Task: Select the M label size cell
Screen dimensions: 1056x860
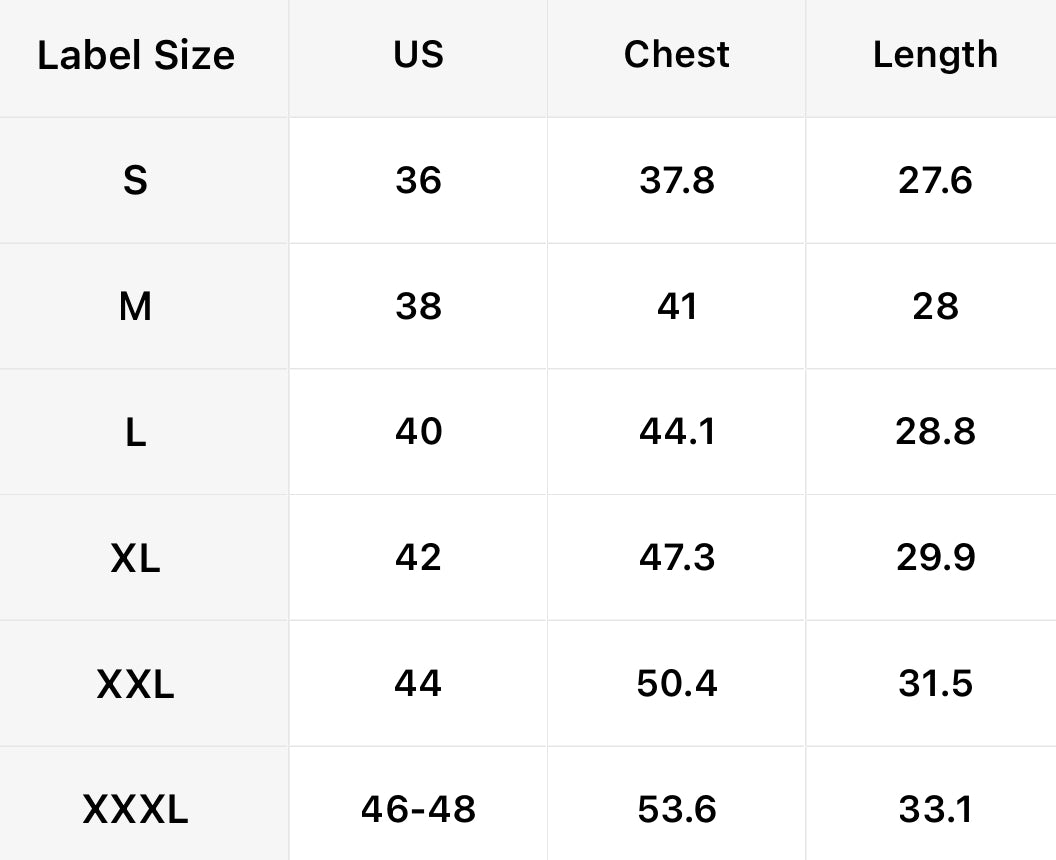Action: pyautogui.click(x=136, y=306)
